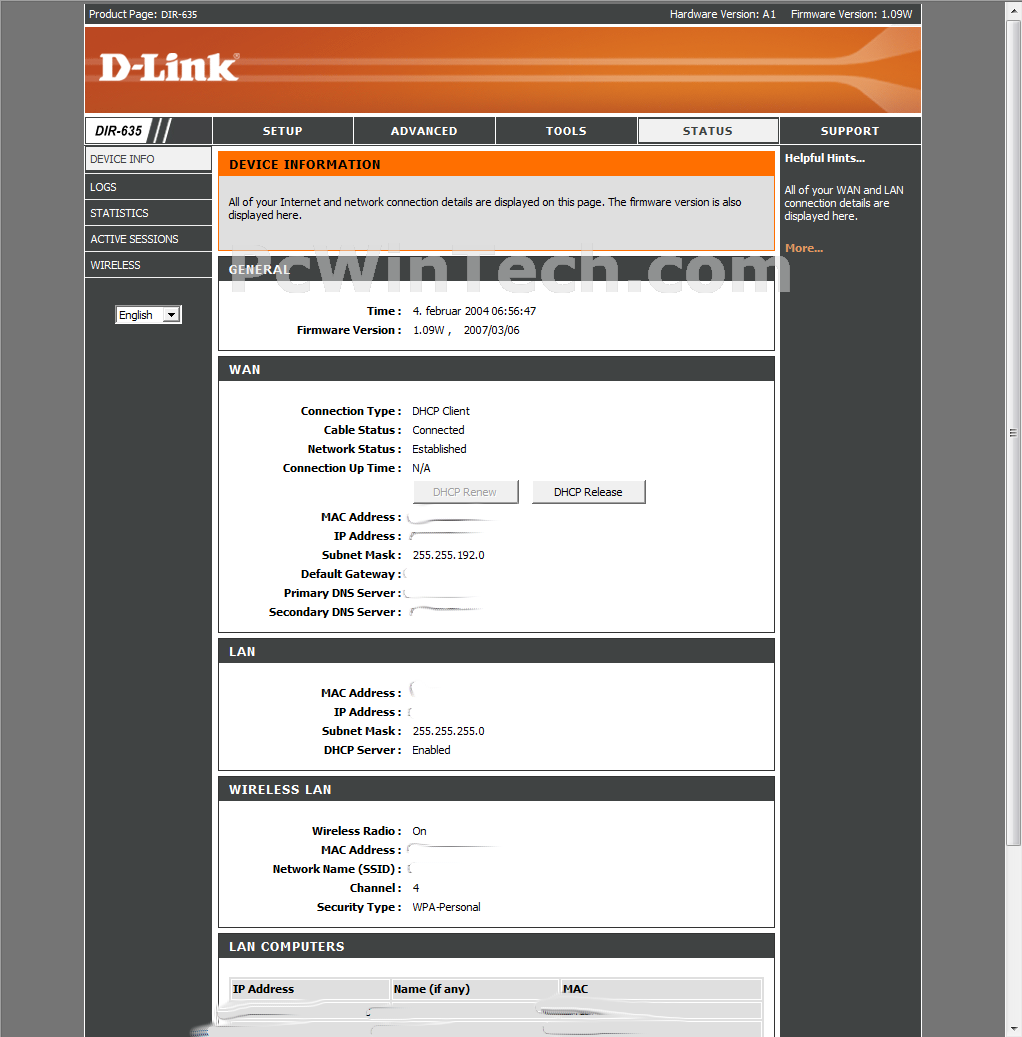Open LOGS page in sidebar
1022x1037 pixels.
[148, 187]
